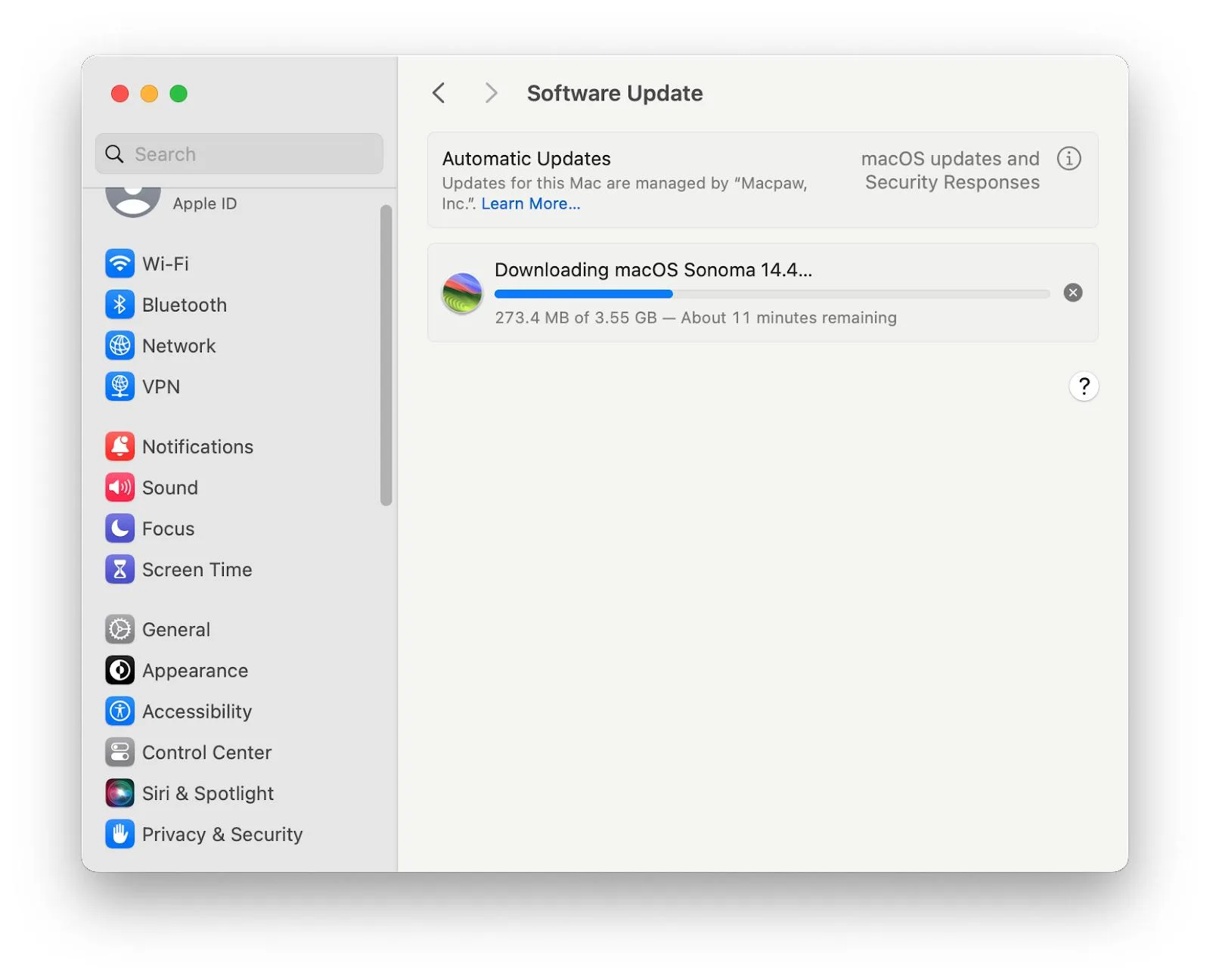Open the General gear icon
Screen dimensions: 1210x980
coord(119,629)
